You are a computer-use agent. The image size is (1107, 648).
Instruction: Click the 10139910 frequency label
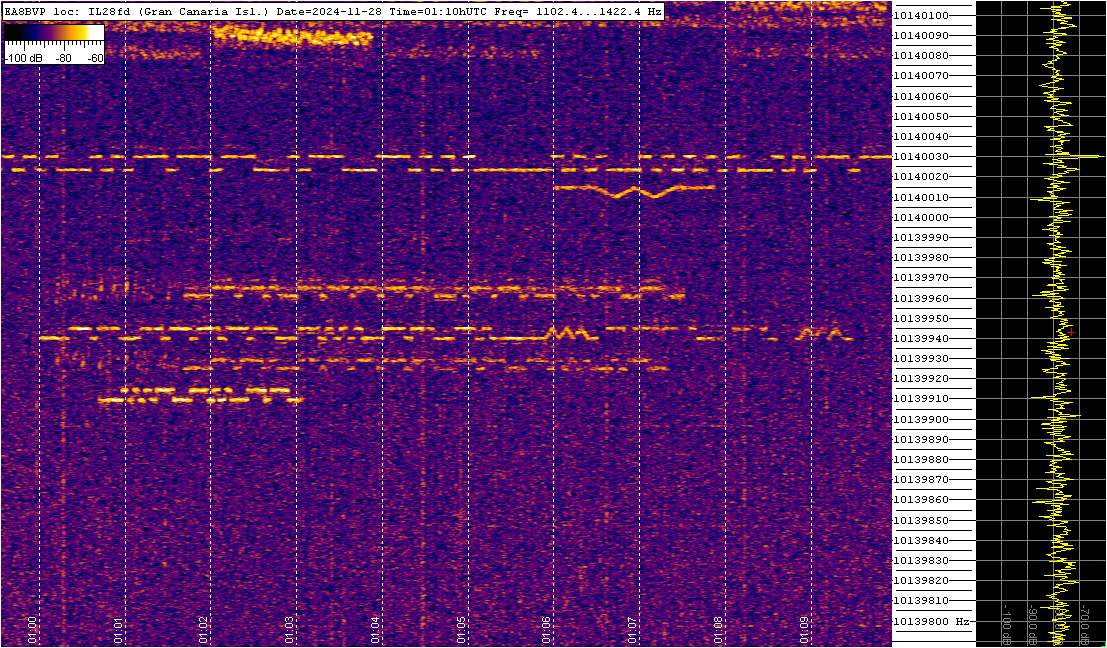point(921,399)
